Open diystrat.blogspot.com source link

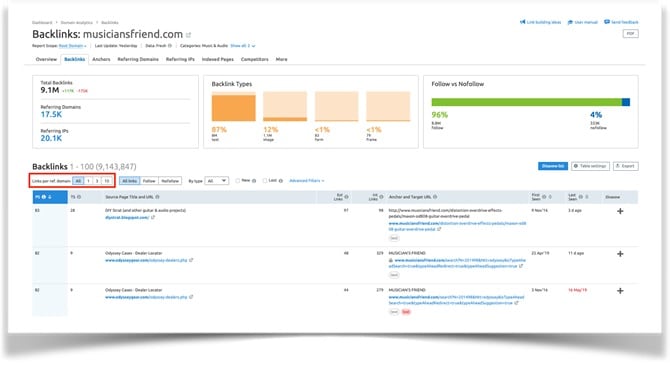(127, 218)
